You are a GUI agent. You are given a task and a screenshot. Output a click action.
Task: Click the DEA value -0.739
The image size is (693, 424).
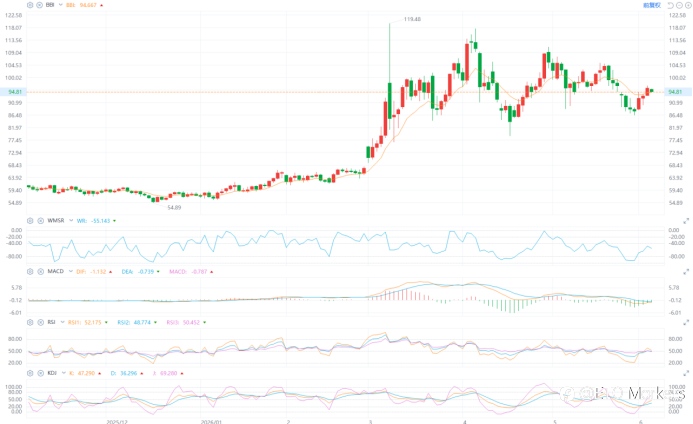[145, 271]
